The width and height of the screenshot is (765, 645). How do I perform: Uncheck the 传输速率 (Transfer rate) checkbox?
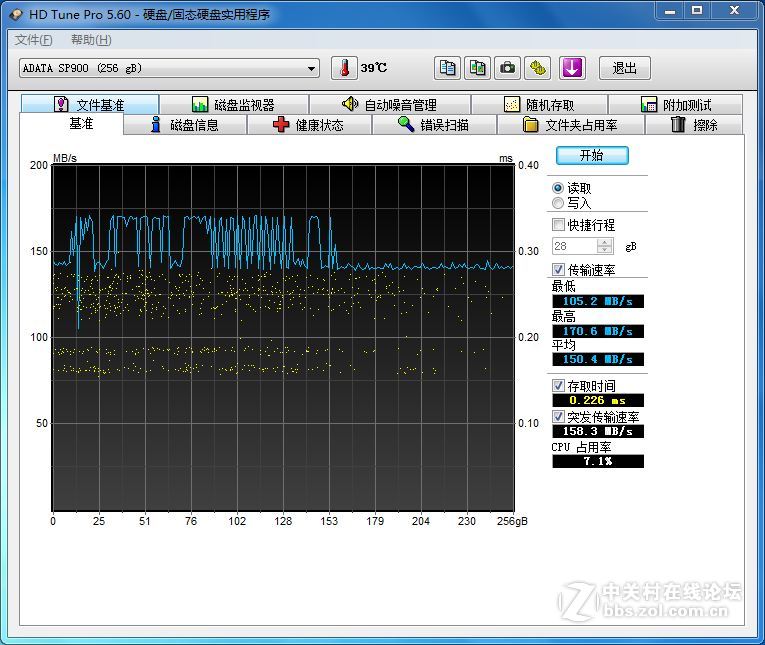click(559, 270)
